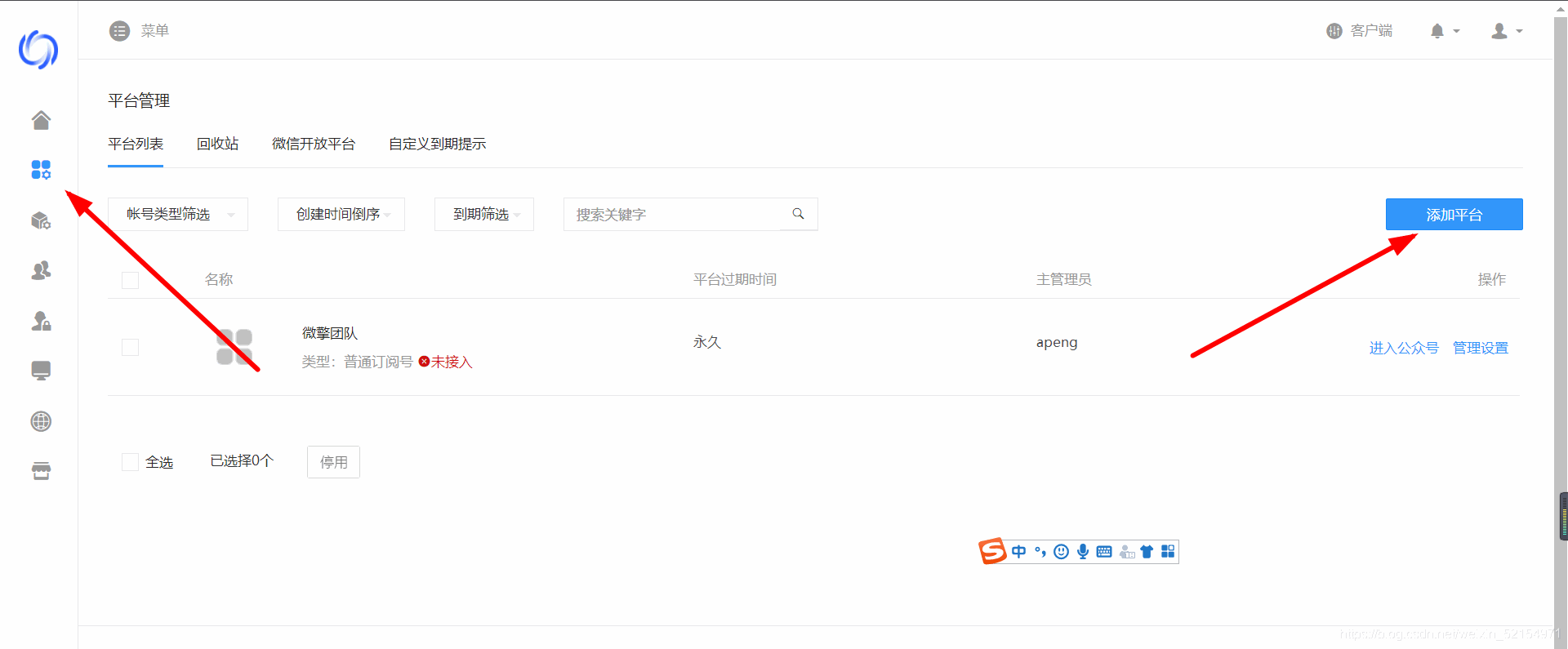Check the 微擎团队 row checkbox
1568x649 pixels.
pyautogui.click(x=130, y=347)
